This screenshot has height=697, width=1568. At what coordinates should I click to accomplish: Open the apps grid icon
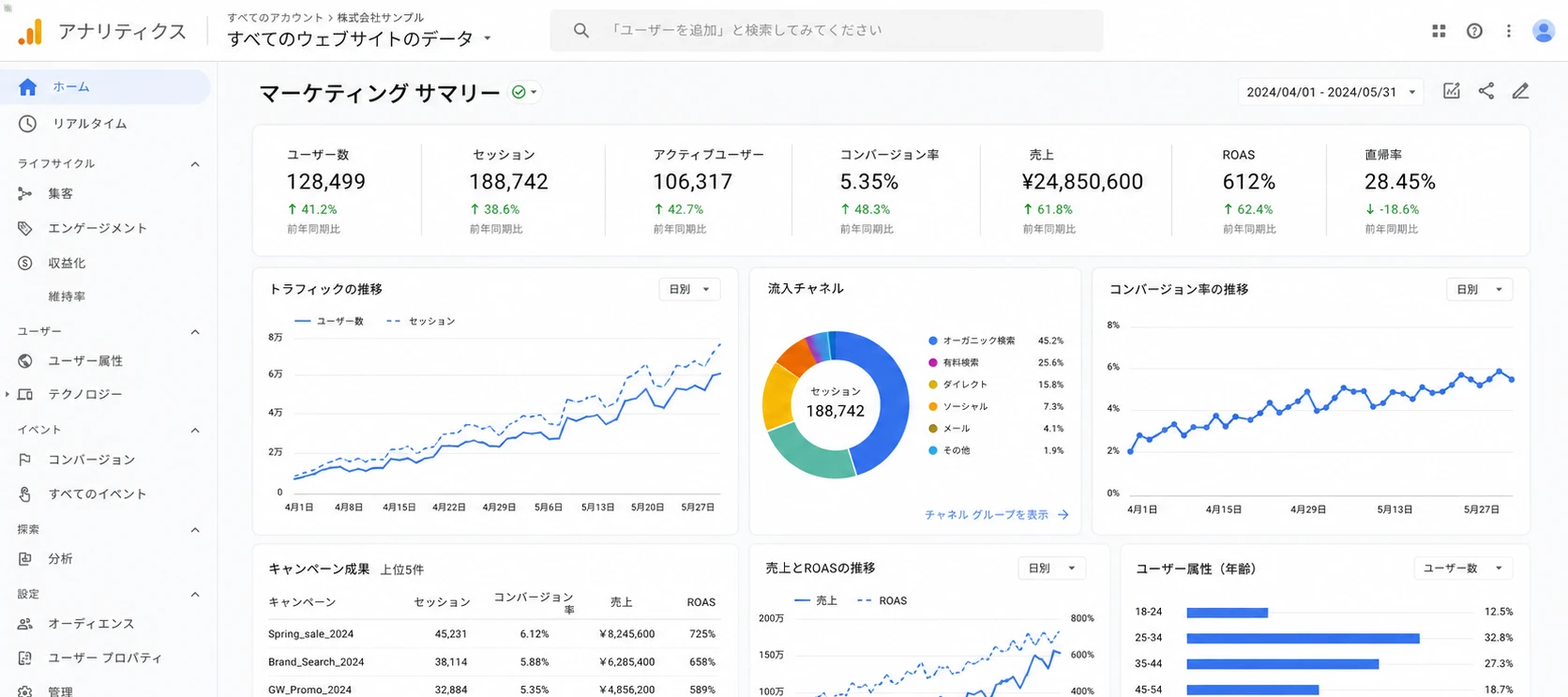tap(1439, 31)
